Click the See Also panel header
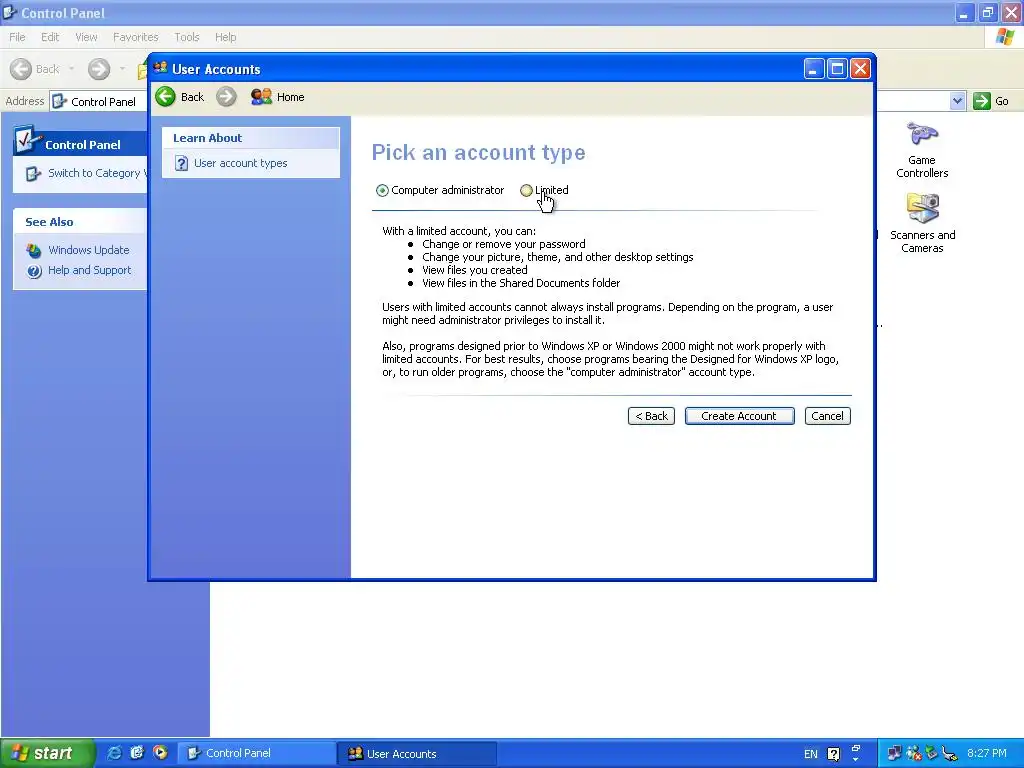Image resolution: width=1024 pixels, height=768 pixels. pos(80,221)
